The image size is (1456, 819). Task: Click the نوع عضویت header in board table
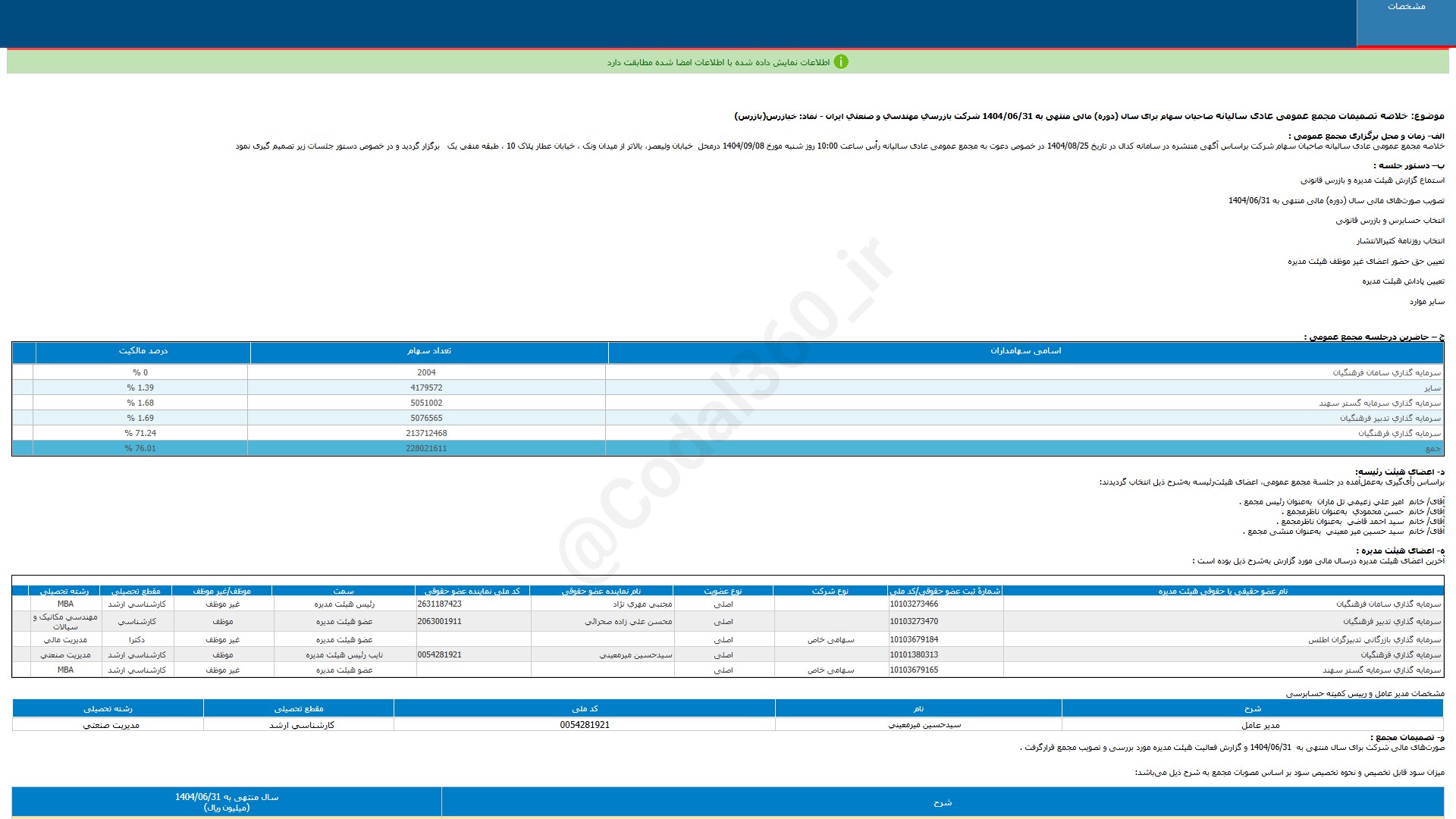click(x=723, y=591)
